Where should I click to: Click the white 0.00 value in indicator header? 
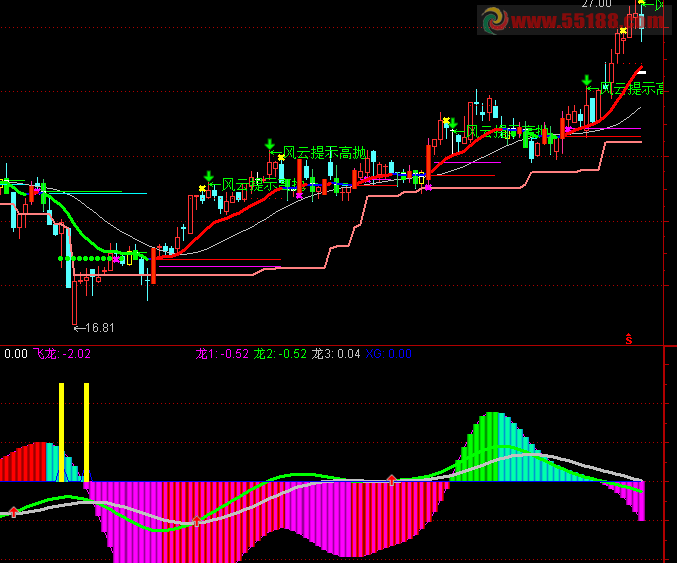[16, 354]
